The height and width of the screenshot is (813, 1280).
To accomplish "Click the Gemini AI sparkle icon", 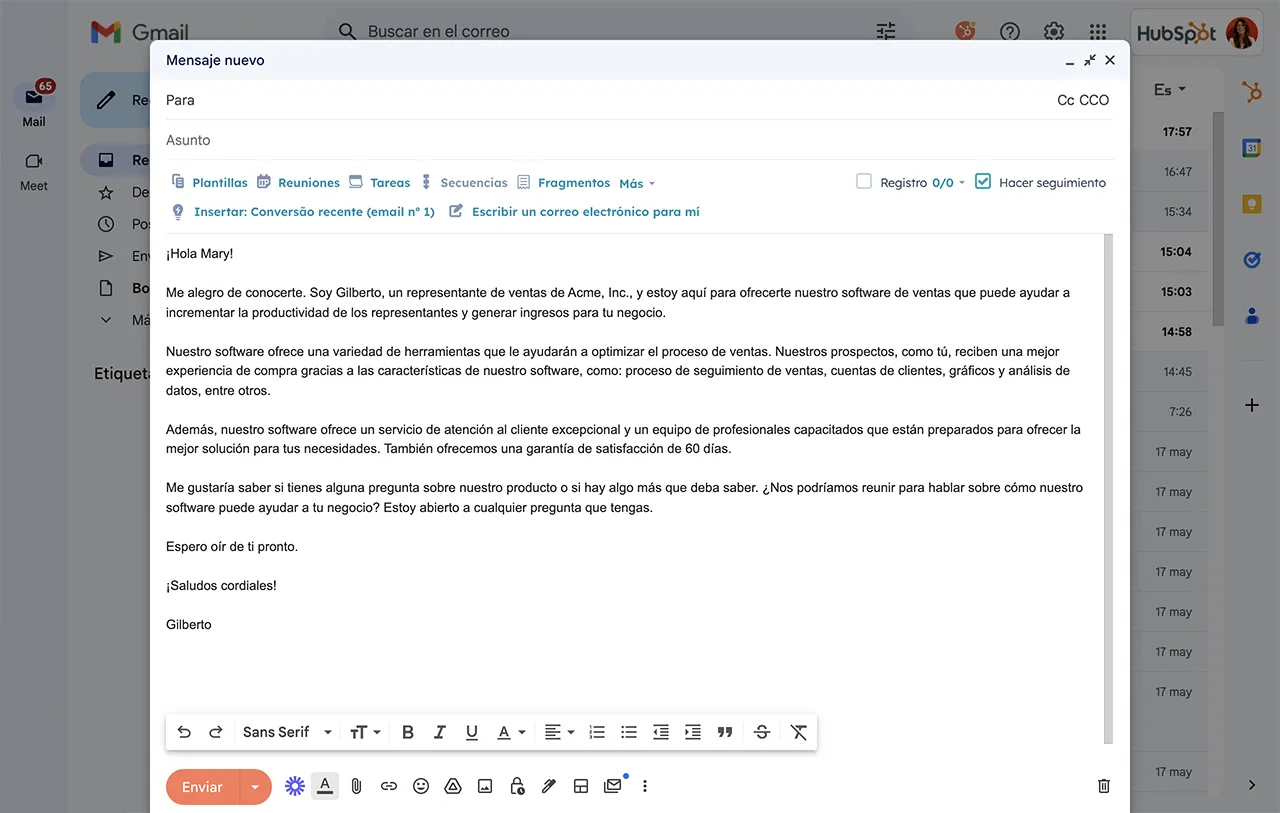I will [294, 786].
